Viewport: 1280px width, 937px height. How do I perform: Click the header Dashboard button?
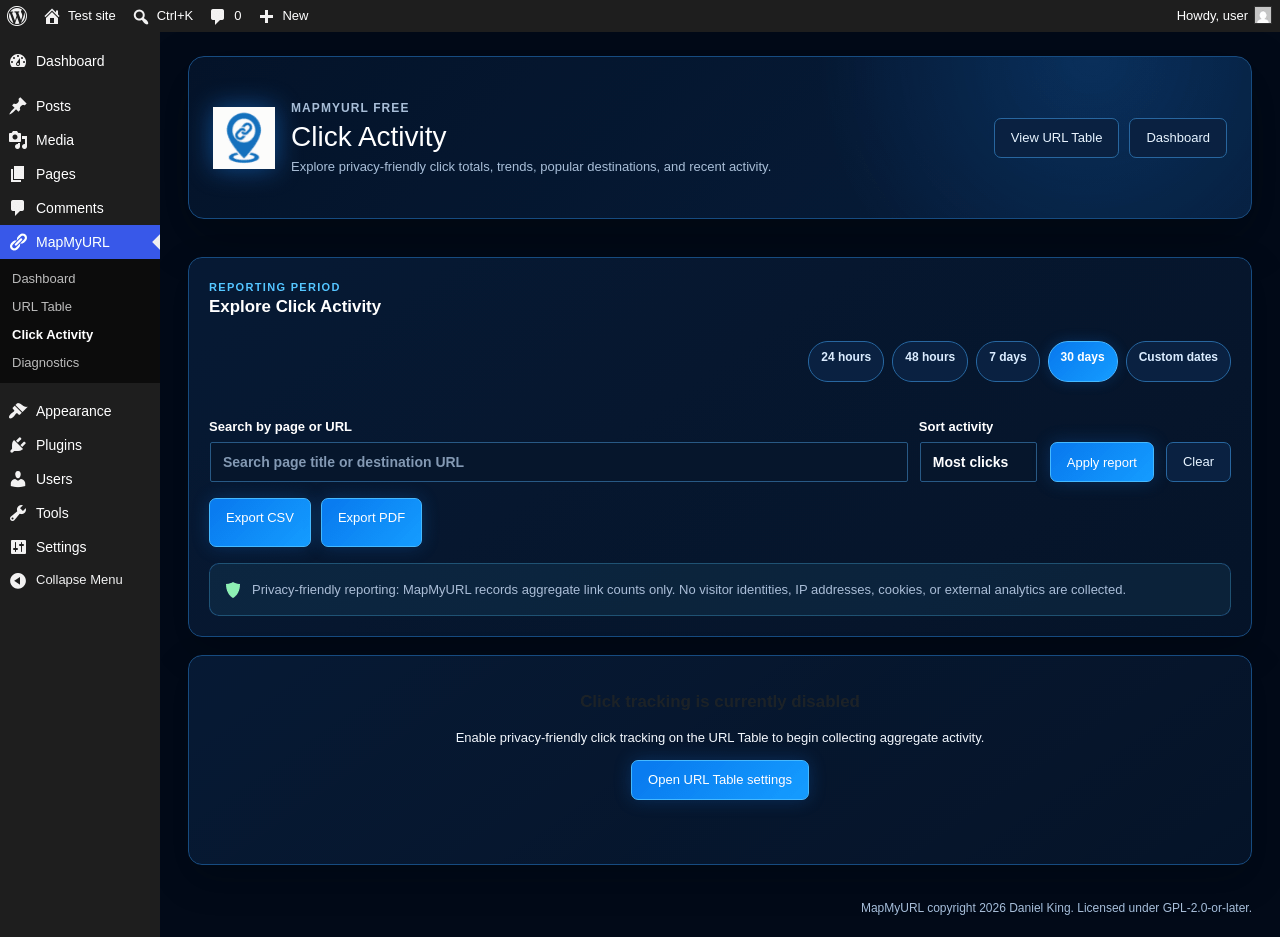point(1178,138)
